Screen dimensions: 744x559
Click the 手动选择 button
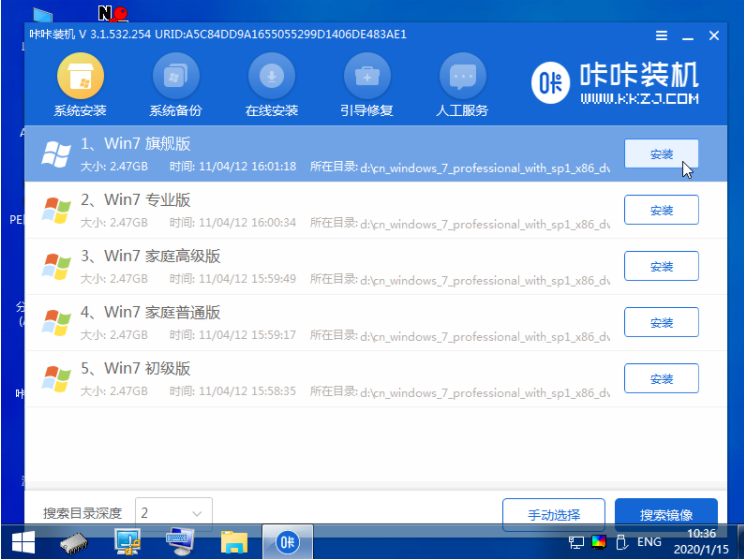click(x=553, y=514)
